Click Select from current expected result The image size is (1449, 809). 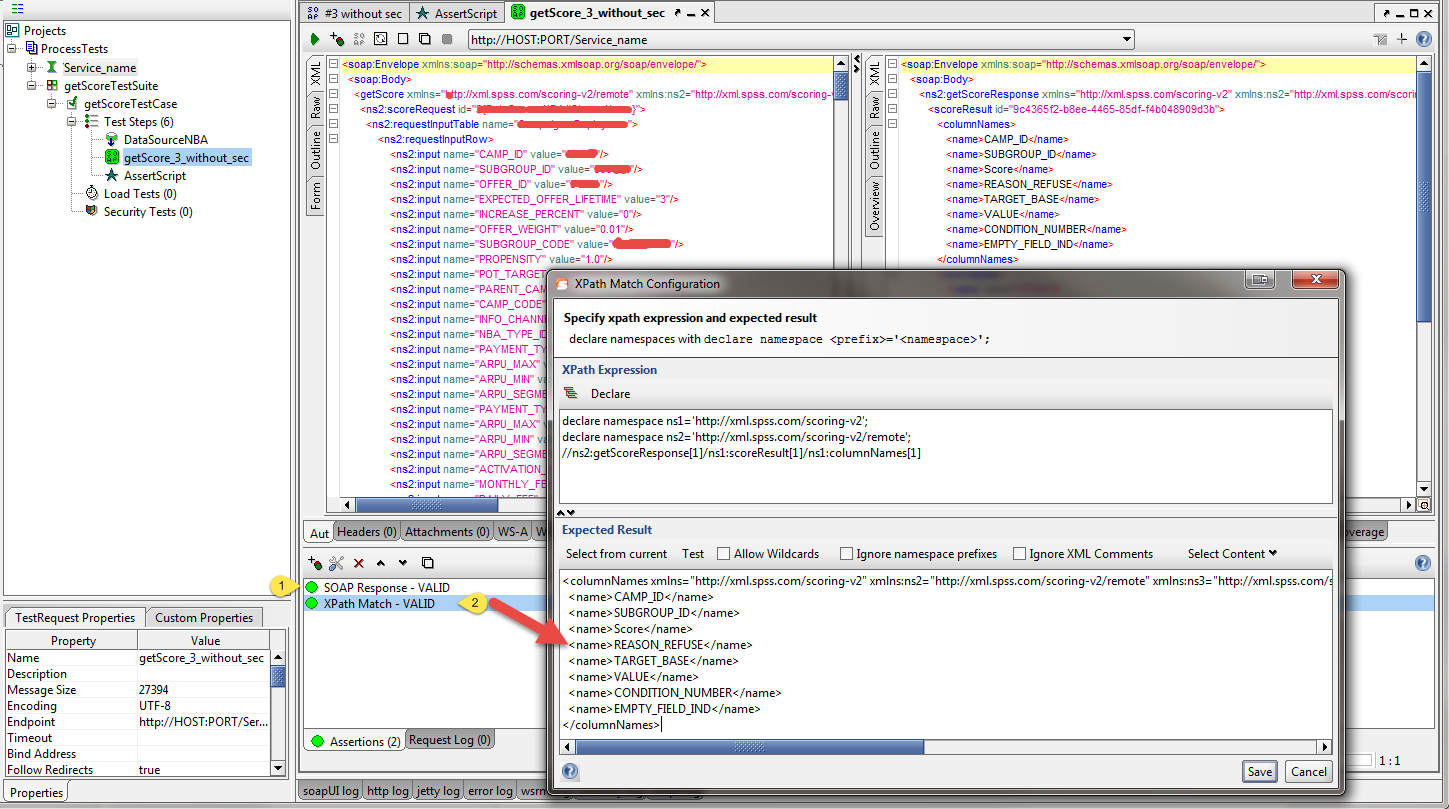pyautogui.click(x=615, y=553)
